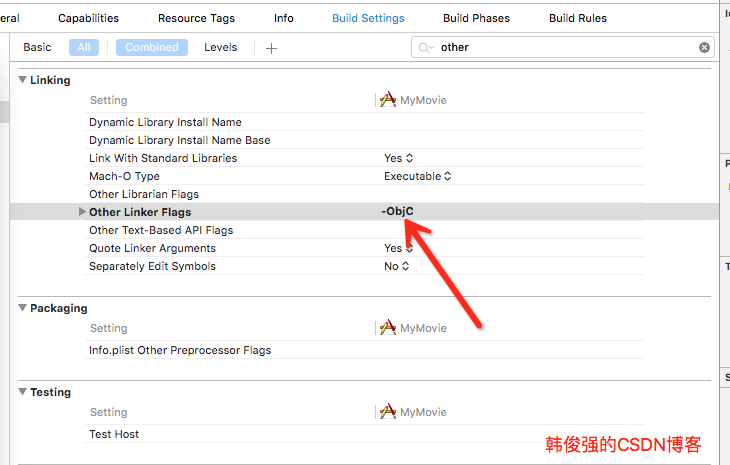Select the Build Settings tab
Viewport: 730px width, 465px height.
click(368, 18)
